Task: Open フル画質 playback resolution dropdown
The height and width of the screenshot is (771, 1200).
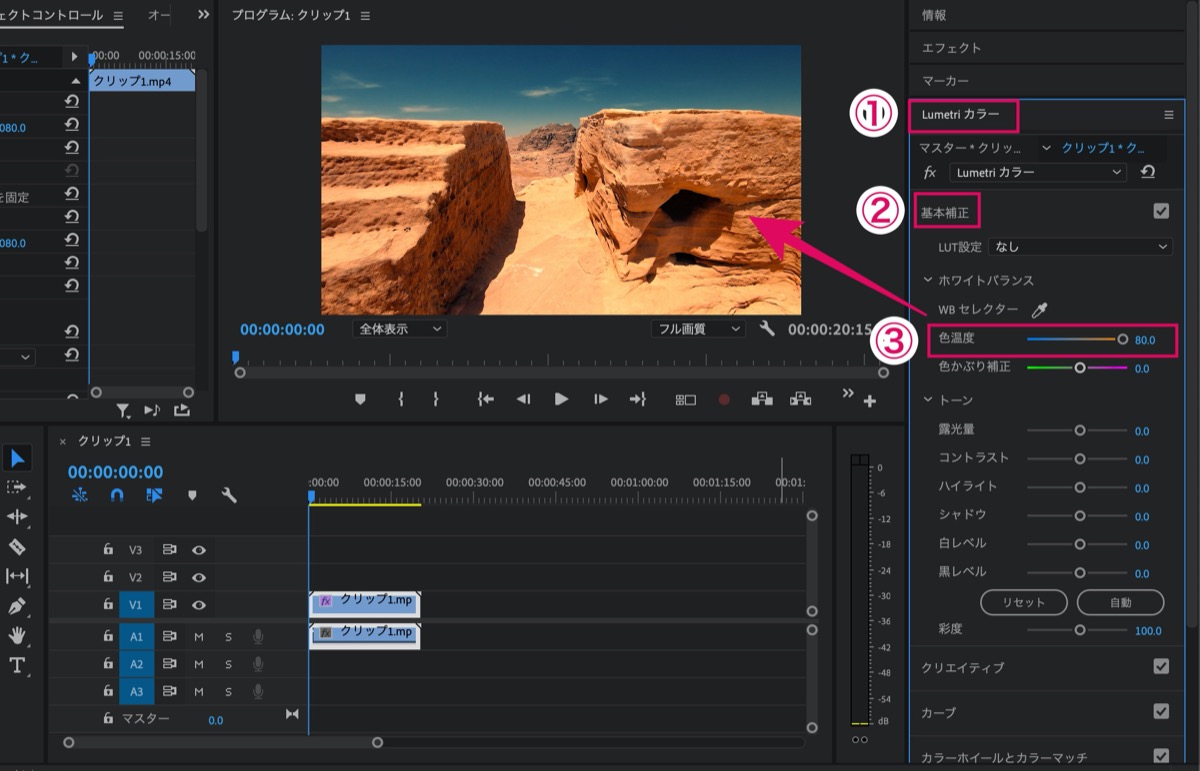Action: click(x=698, y=329)
